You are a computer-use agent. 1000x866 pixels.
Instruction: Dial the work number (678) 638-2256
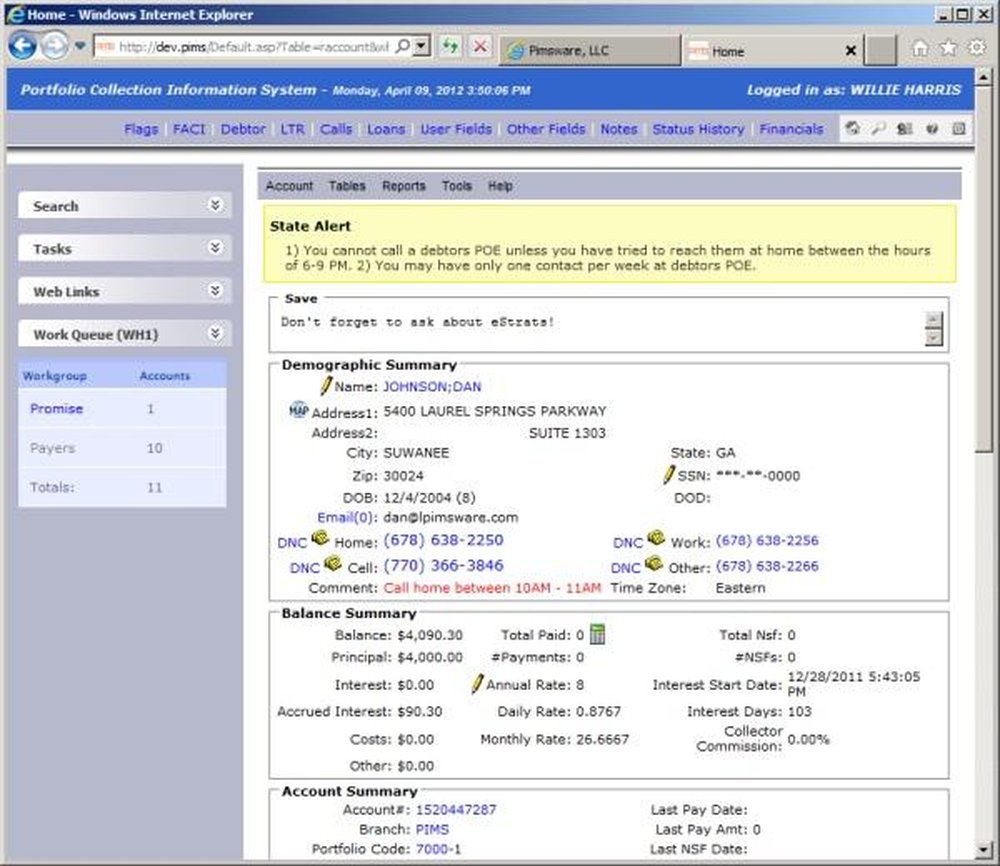(x=767, y=540)
